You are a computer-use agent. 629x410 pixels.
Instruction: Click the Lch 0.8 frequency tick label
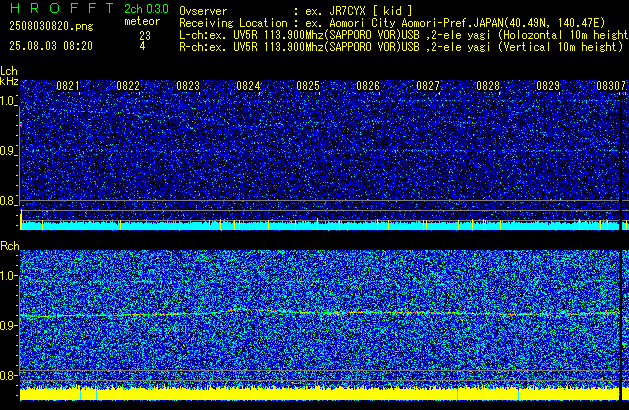pos(8,201)
